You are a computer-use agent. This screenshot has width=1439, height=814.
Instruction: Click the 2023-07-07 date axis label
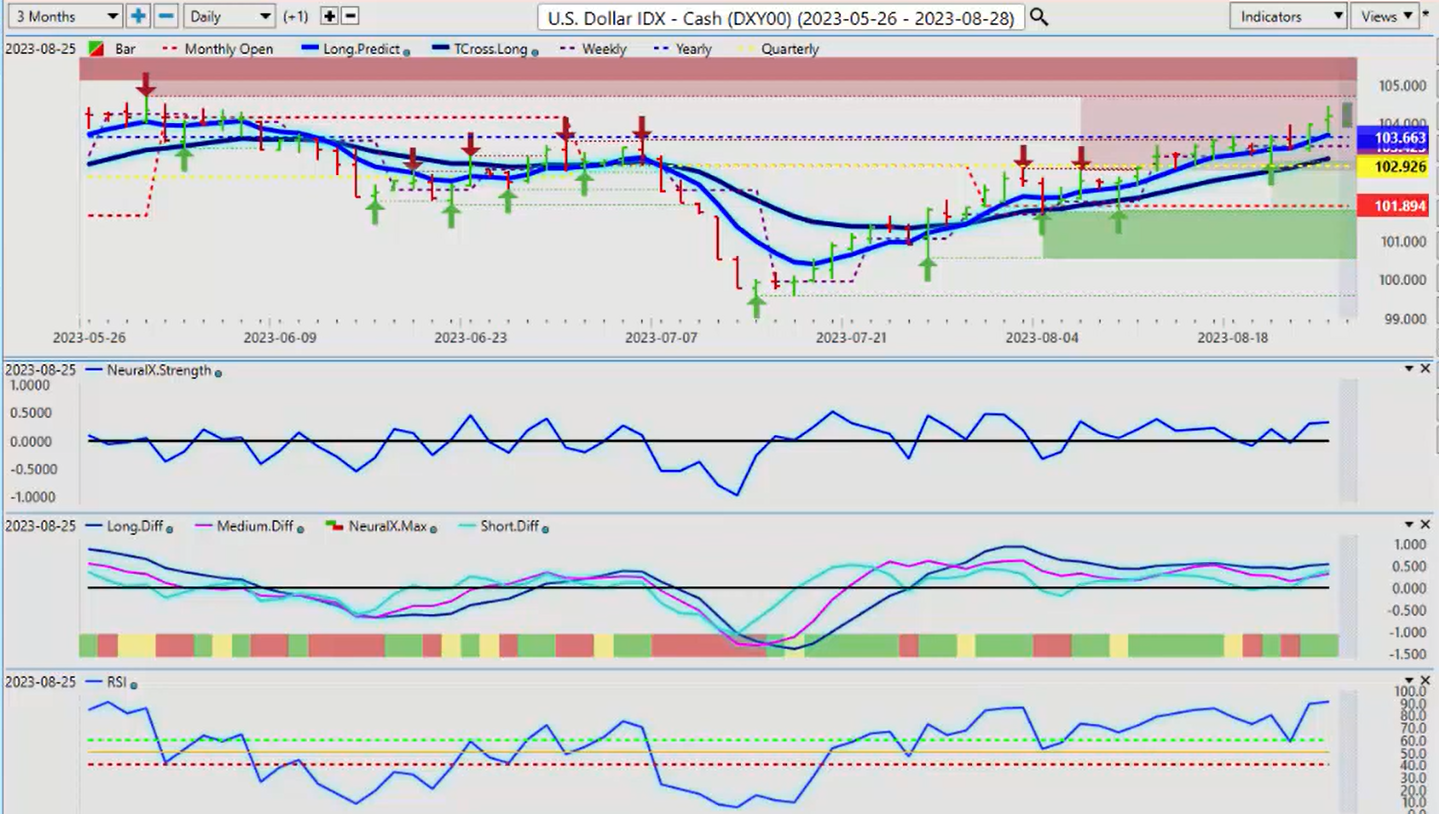(661, 338)
